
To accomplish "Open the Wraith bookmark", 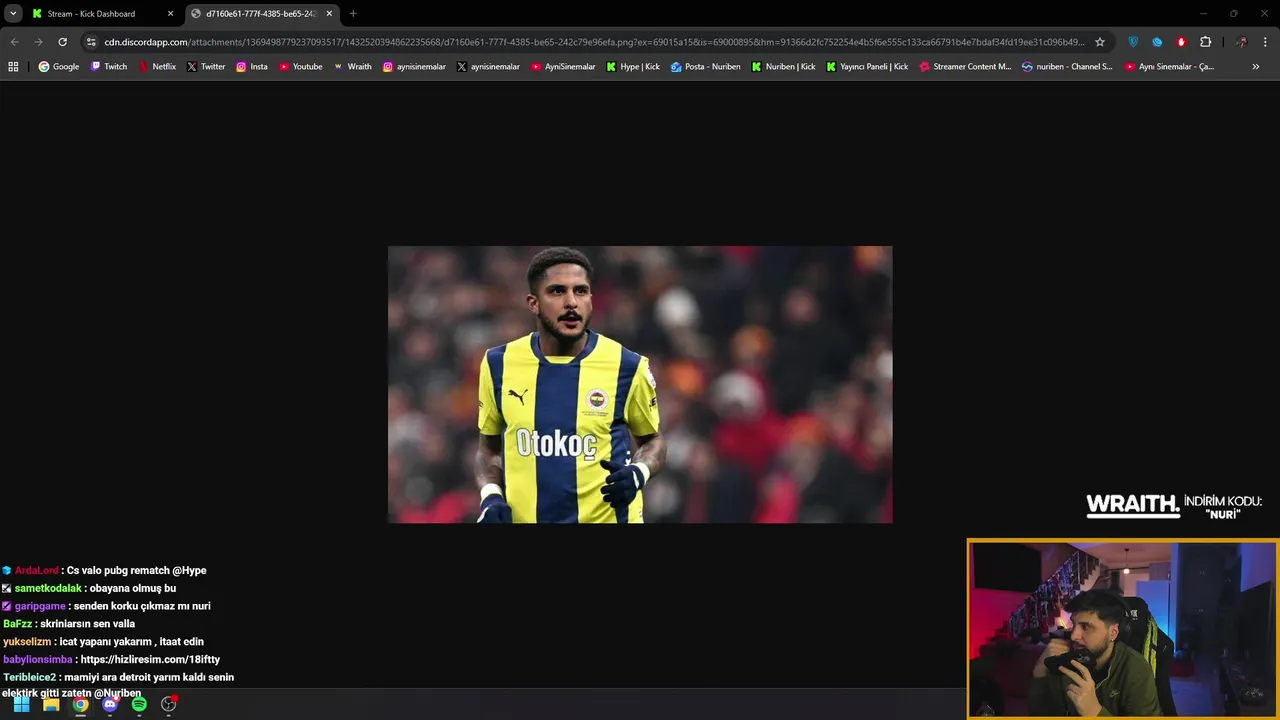I will [352, 67].
